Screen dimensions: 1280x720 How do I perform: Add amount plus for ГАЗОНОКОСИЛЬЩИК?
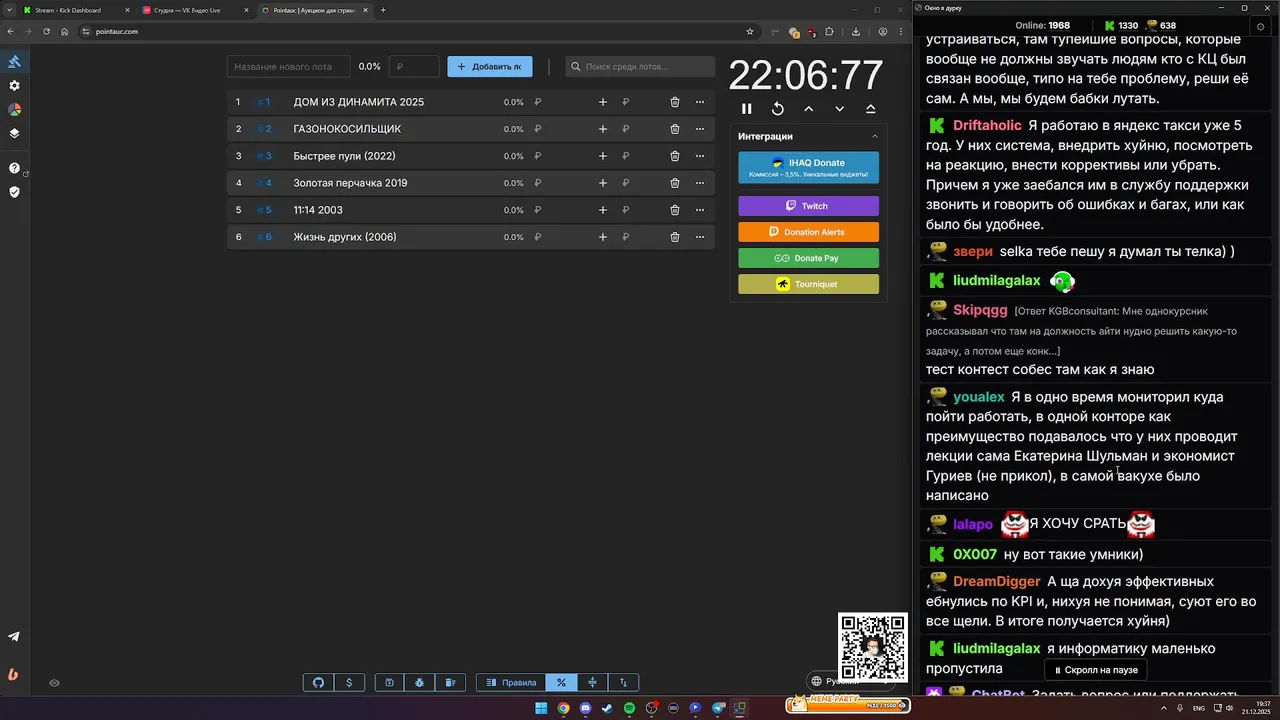[602, 129]
